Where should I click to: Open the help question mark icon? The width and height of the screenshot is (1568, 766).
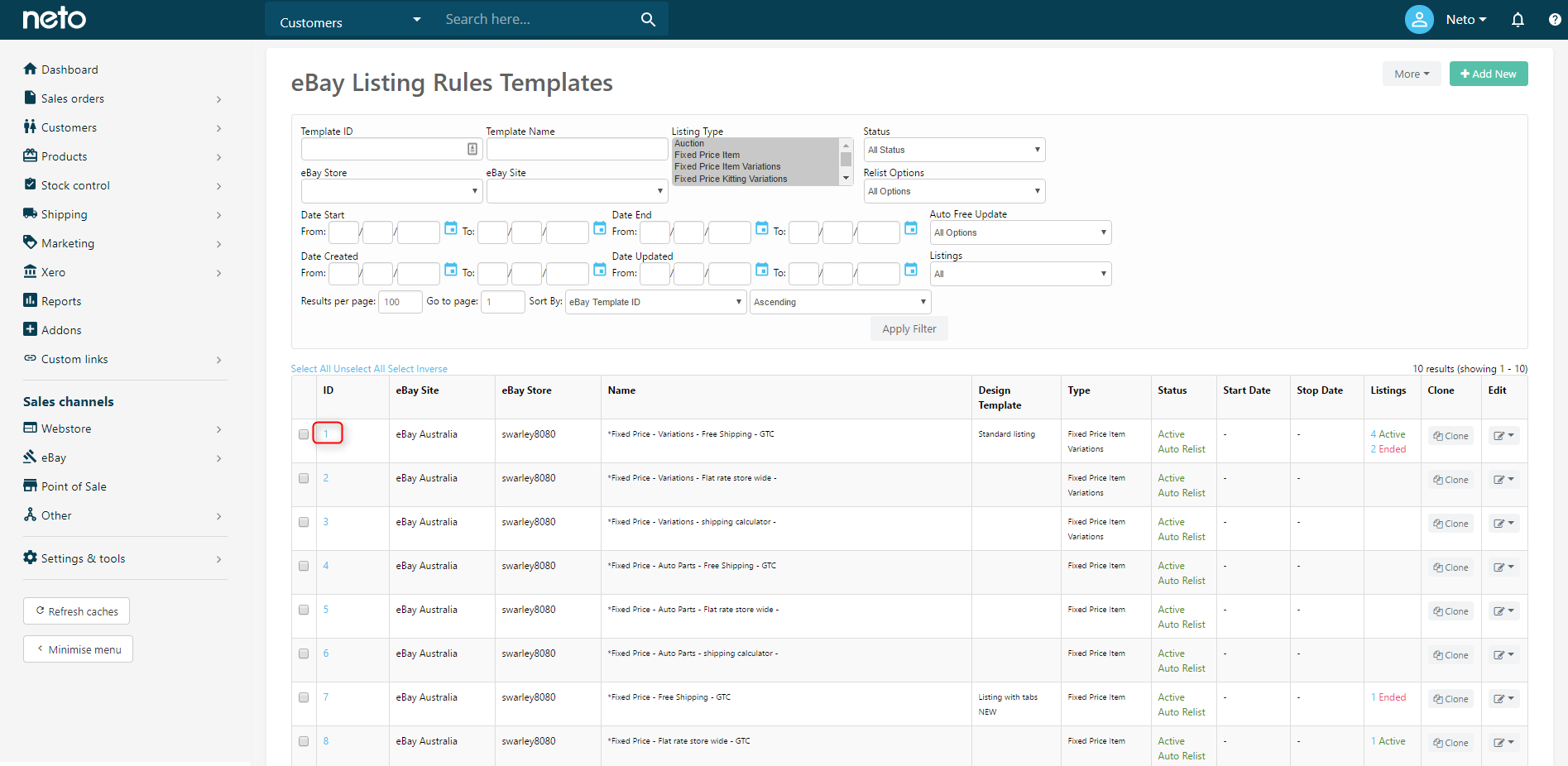(1555, 19)
